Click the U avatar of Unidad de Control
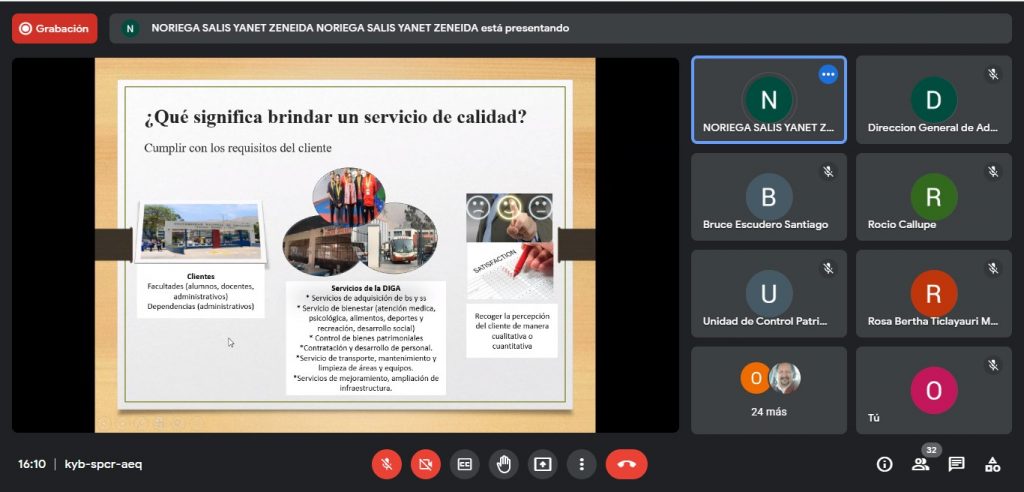This screenshot has height=492, width=1024. point(769,293)
